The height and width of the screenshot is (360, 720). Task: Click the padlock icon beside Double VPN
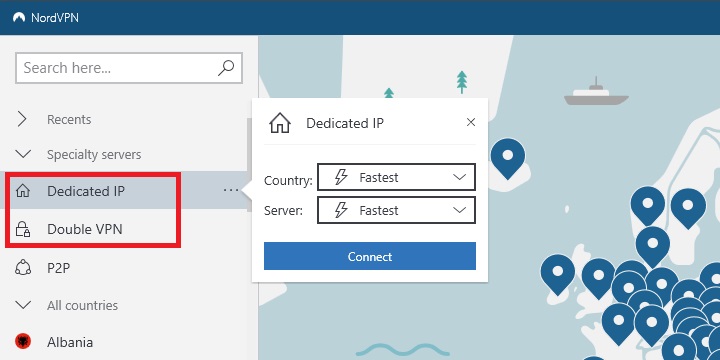point(22,229)
